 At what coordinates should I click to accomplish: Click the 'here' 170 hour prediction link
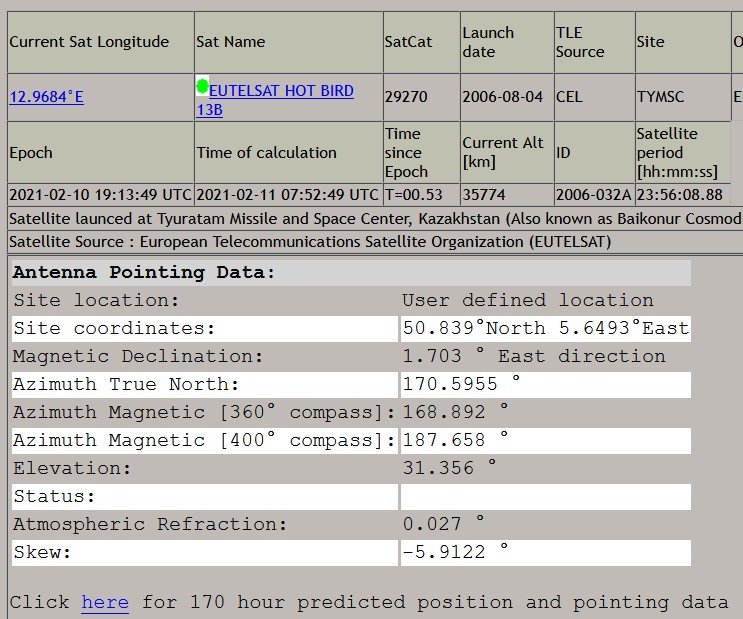[105, 602]
